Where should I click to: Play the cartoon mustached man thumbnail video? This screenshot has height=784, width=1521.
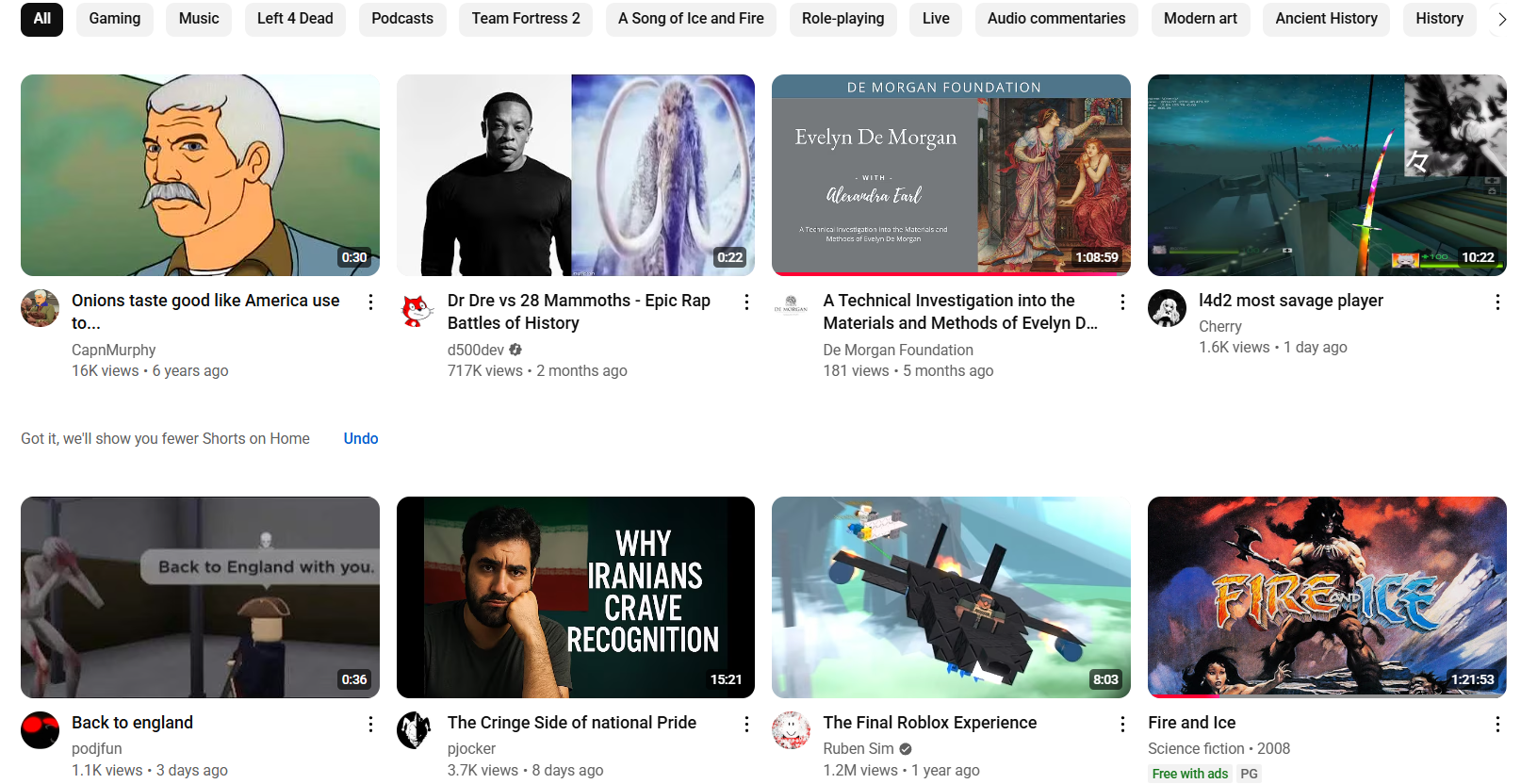coord(200,175)
